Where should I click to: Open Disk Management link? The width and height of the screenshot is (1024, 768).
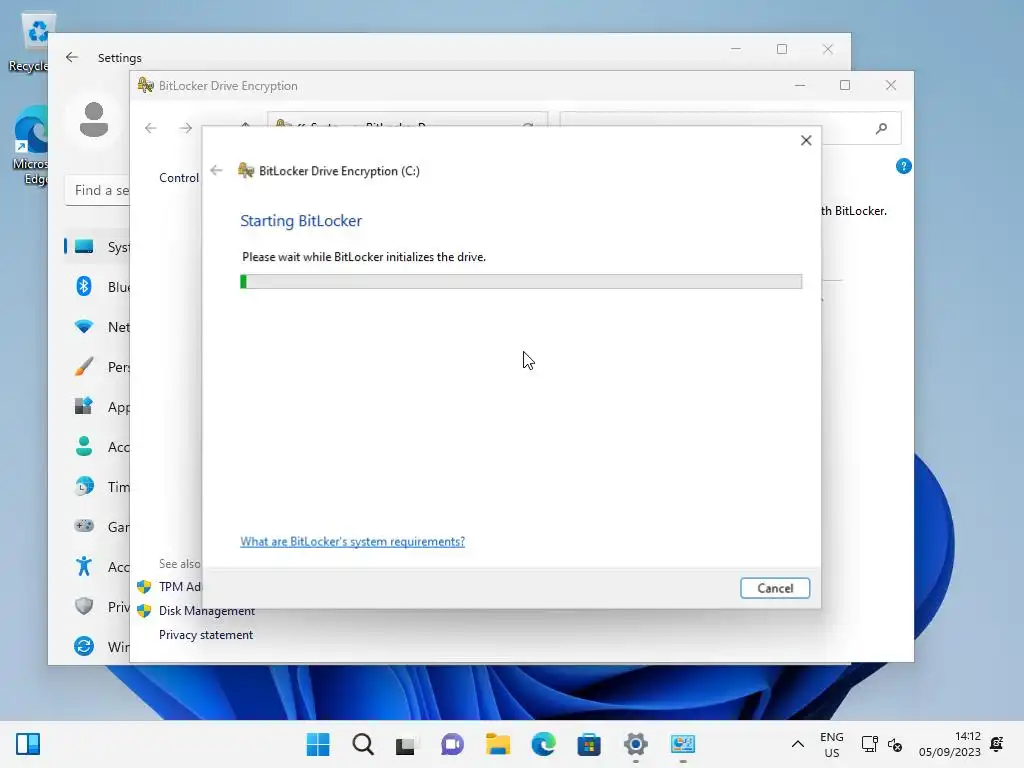[206, 611]
